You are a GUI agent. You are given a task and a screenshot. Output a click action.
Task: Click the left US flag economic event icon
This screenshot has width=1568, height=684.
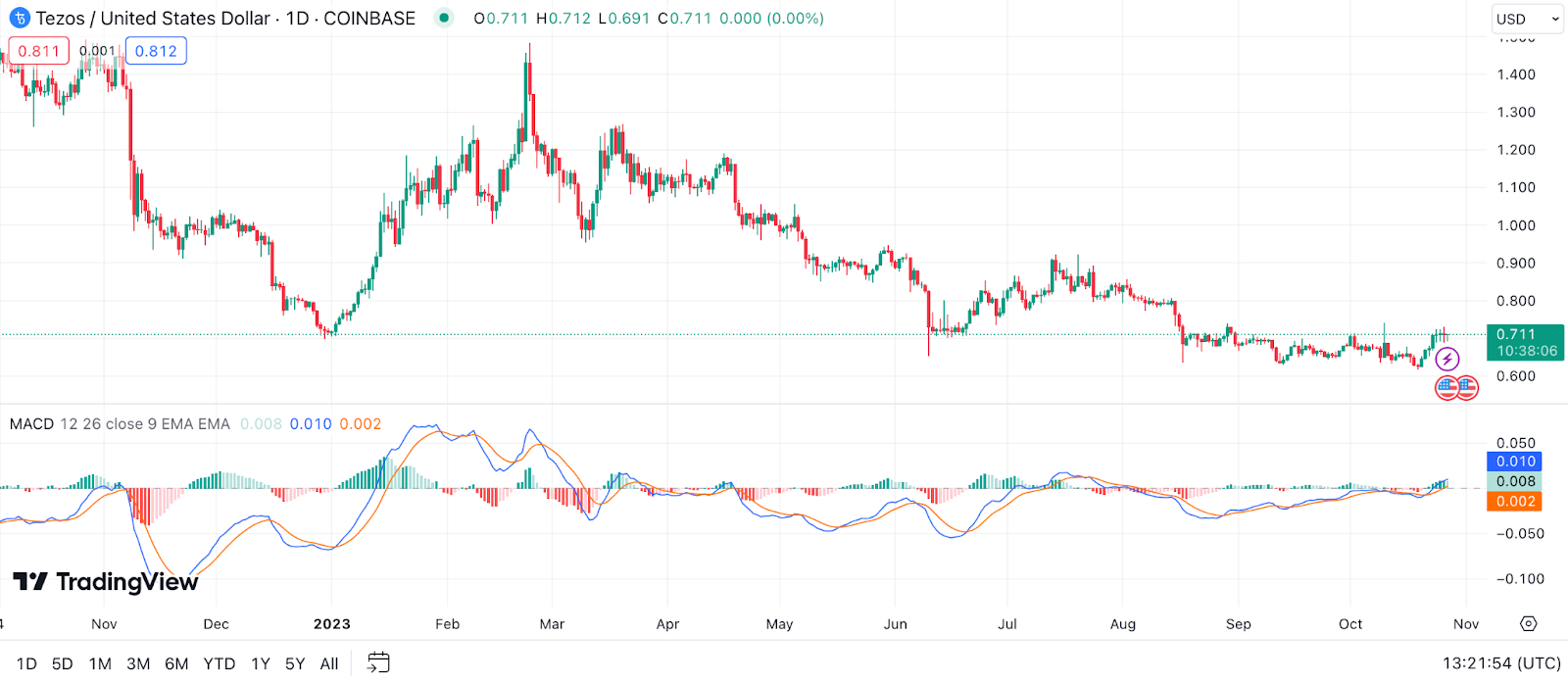pyautogui.click(x=1447, y=388)
